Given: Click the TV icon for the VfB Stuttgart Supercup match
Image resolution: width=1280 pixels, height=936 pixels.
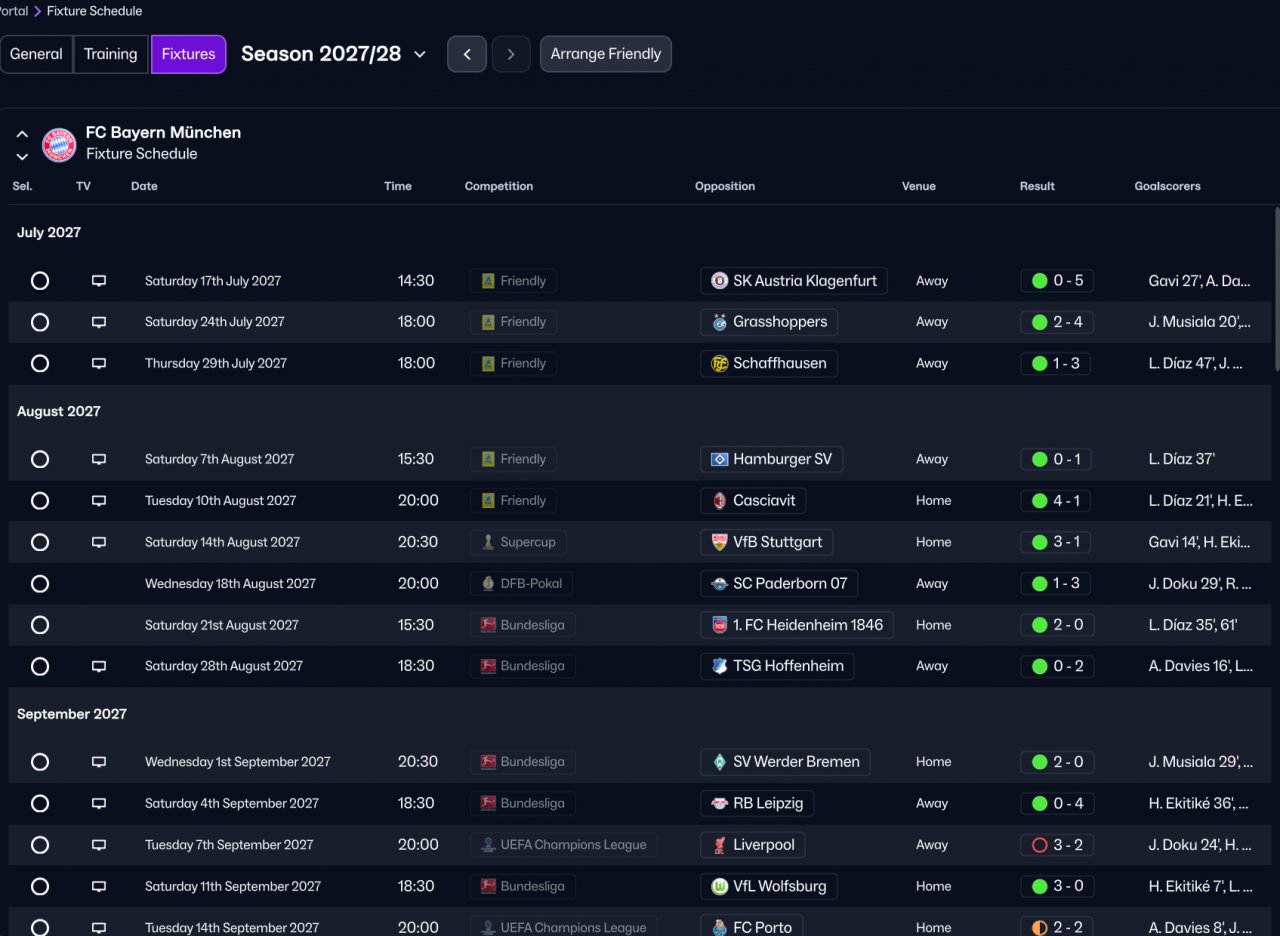Looking at the screenshot, I should coord(99,542).
